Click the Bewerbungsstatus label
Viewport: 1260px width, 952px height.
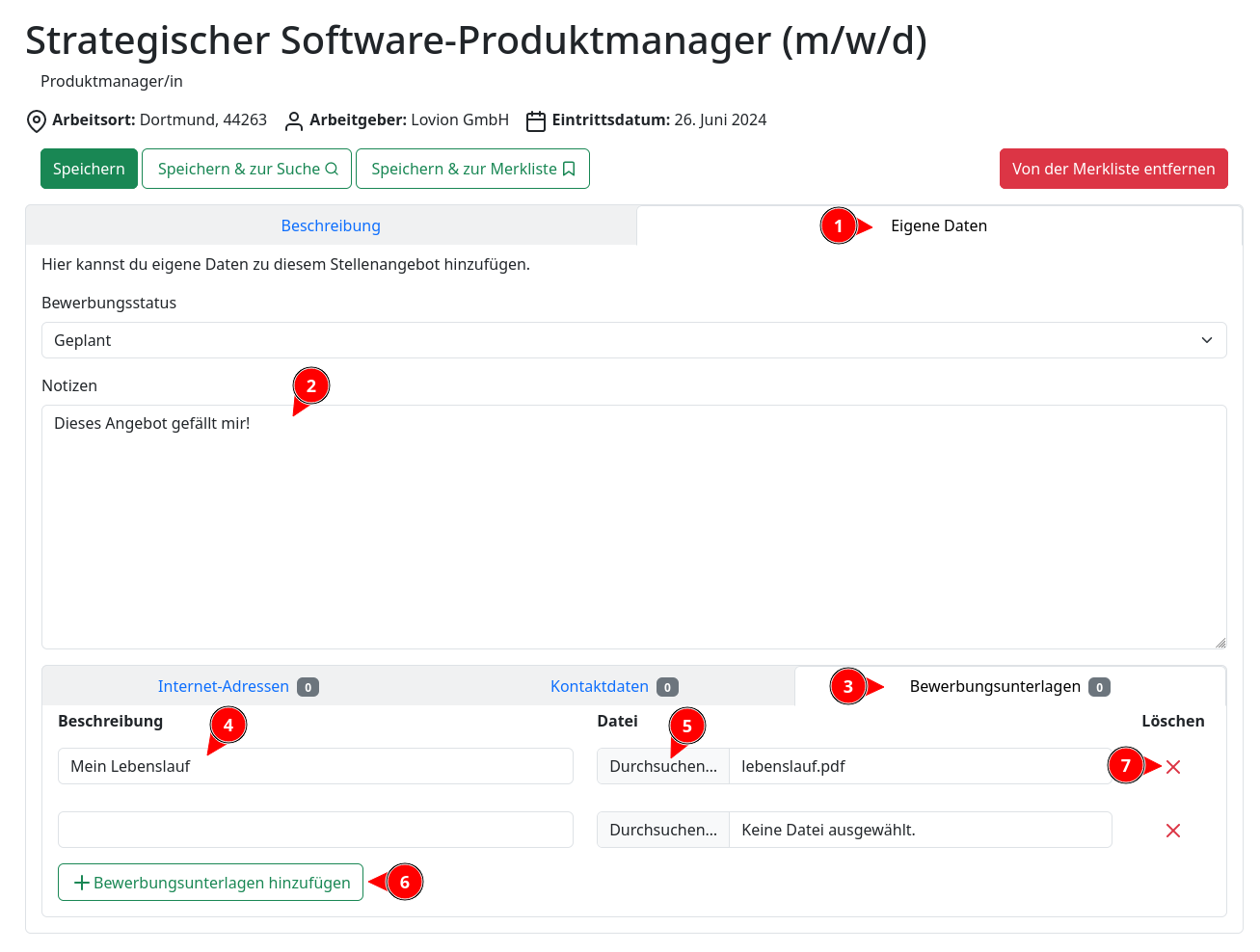[x=109, y=303]
